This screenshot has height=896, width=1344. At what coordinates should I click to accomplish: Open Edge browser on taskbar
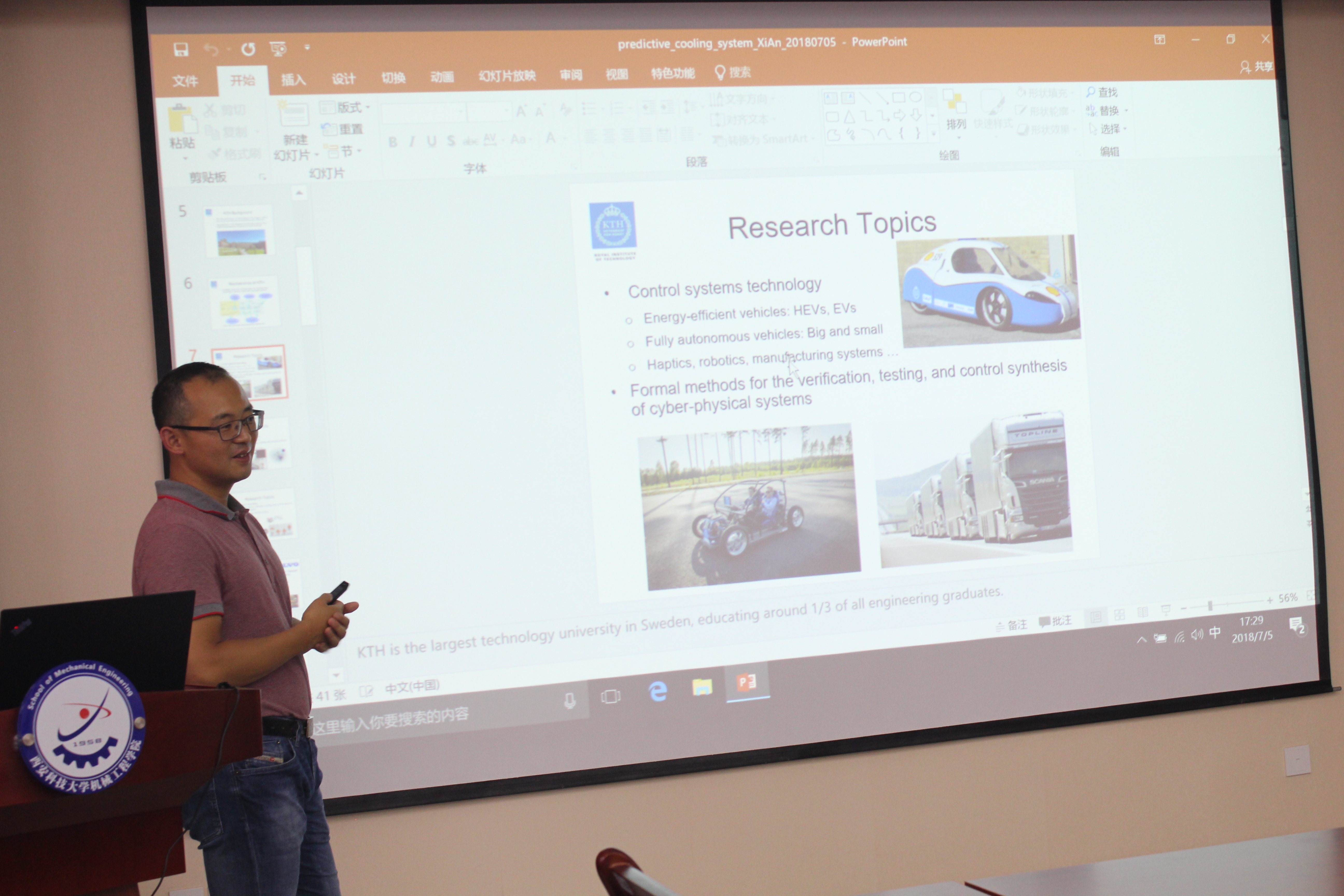(x=658, y=691)
